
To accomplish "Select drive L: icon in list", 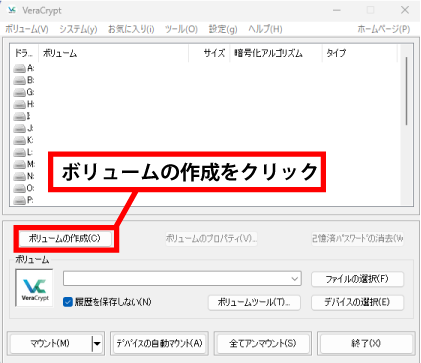I will [x=19, y=153].
